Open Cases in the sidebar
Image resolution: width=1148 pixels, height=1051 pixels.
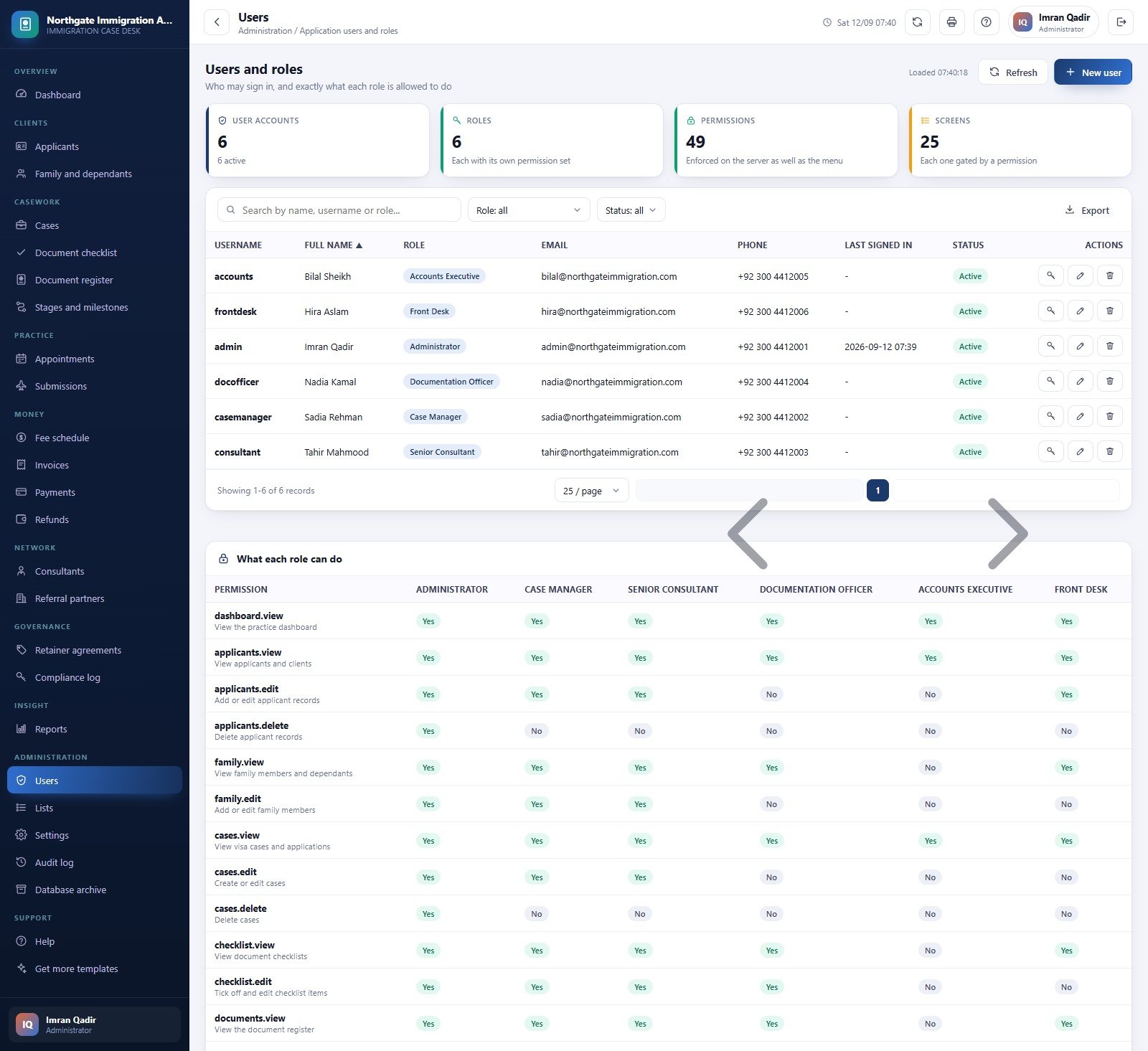click(x=95, y=225)
